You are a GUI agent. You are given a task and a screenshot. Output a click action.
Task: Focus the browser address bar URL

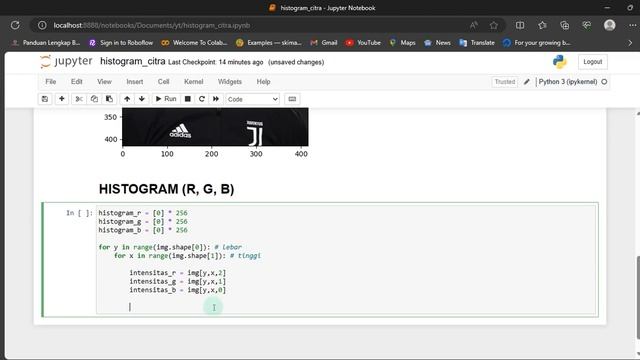point(152,25)
